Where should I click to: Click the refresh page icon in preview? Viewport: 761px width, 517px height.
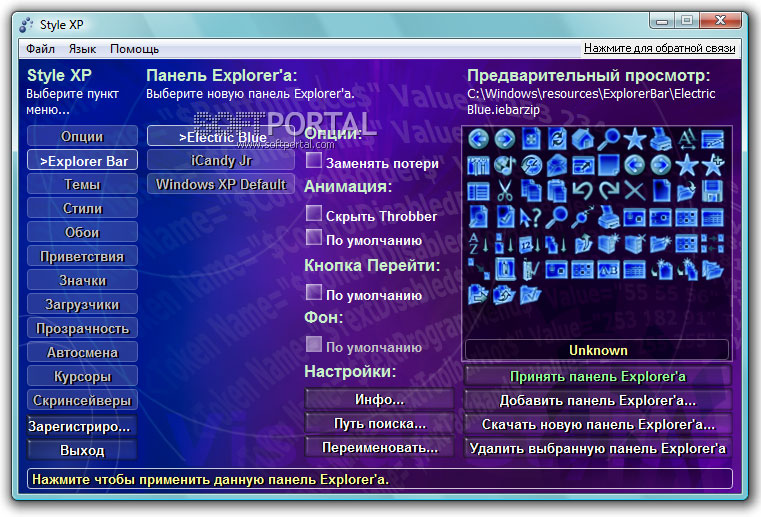557,139
